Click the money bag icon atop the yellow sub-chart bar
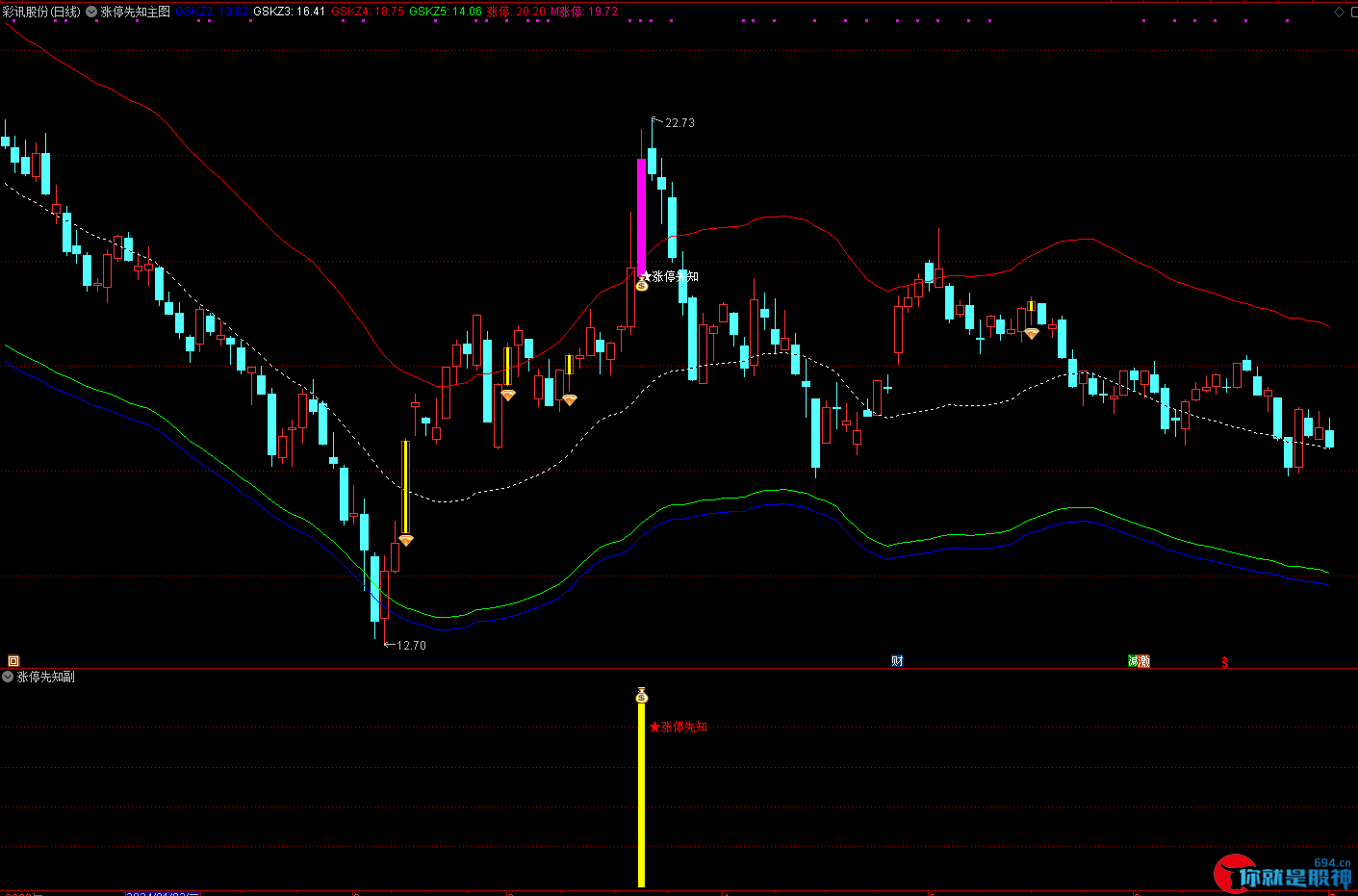Screen dimensions: 1358x896 tap(642, 695)
